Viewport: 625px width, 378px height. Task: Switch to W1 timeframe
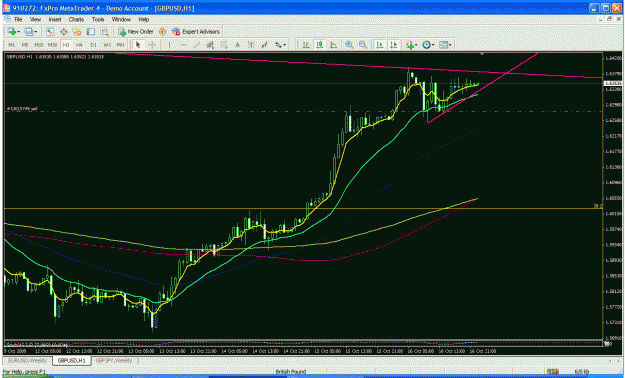click(107, 45)
